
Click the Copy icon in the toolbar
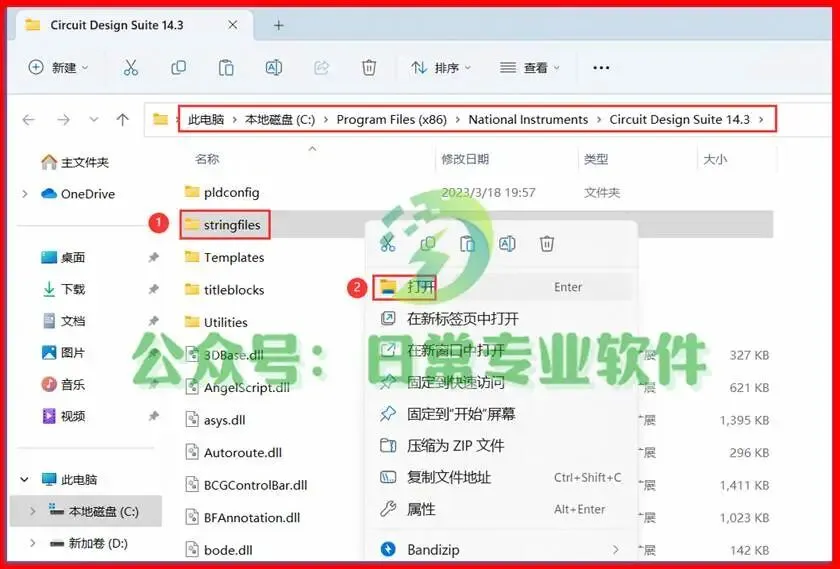click(178, 68)
